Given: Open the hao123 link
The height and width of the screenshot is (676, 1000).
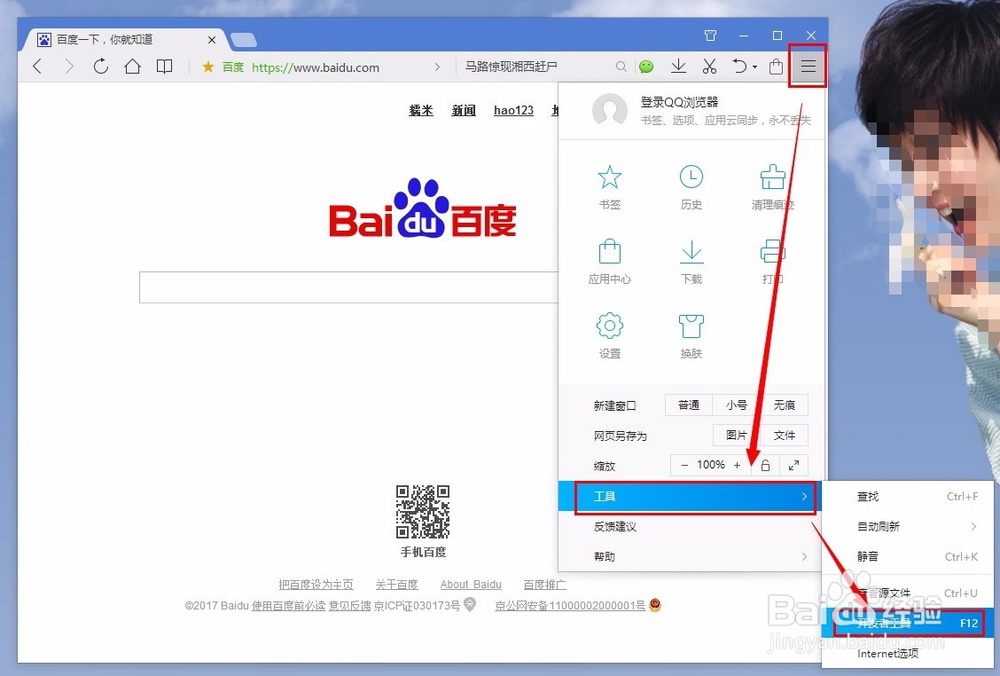Looking at the screenshot, I should coord(513,110).
